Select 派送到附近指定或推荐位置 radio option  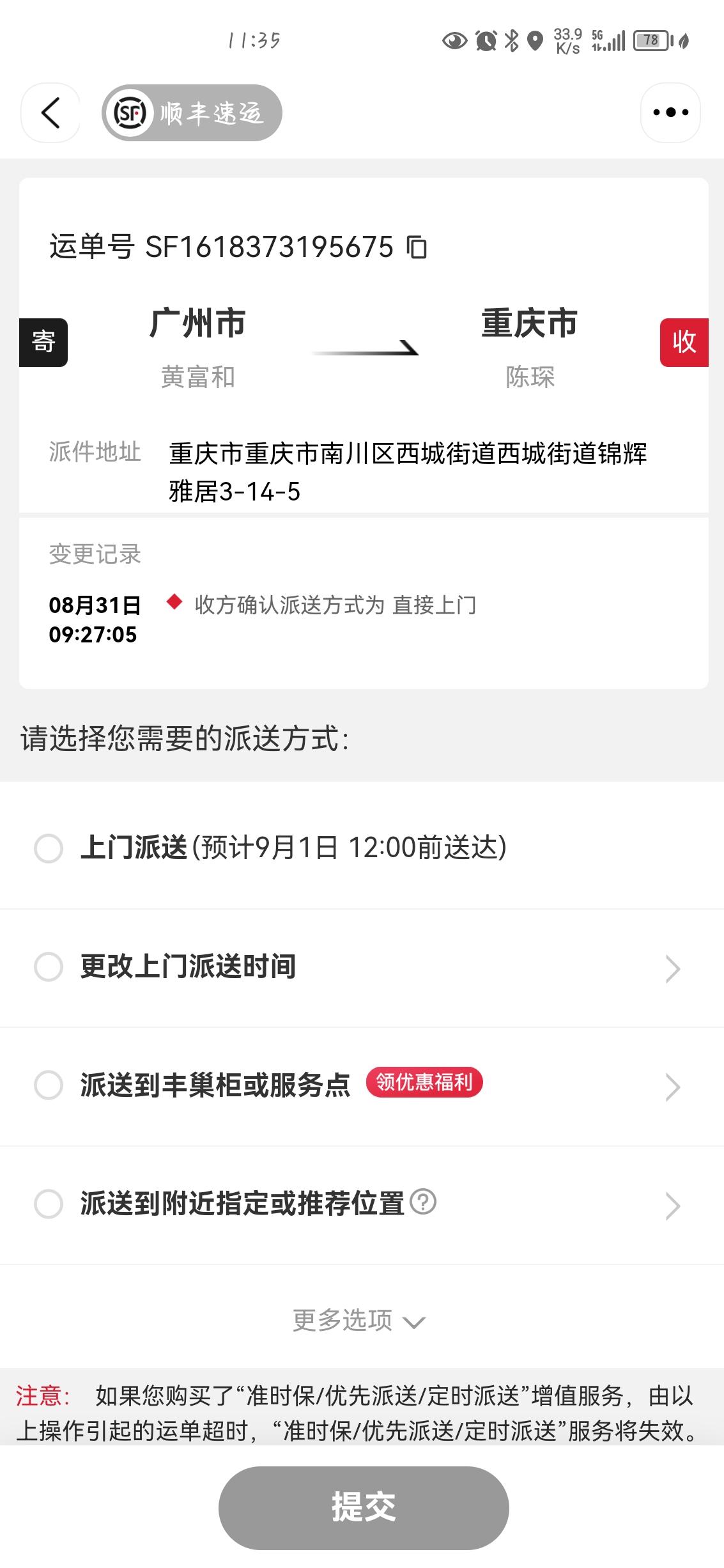[x=49, y=1204]
